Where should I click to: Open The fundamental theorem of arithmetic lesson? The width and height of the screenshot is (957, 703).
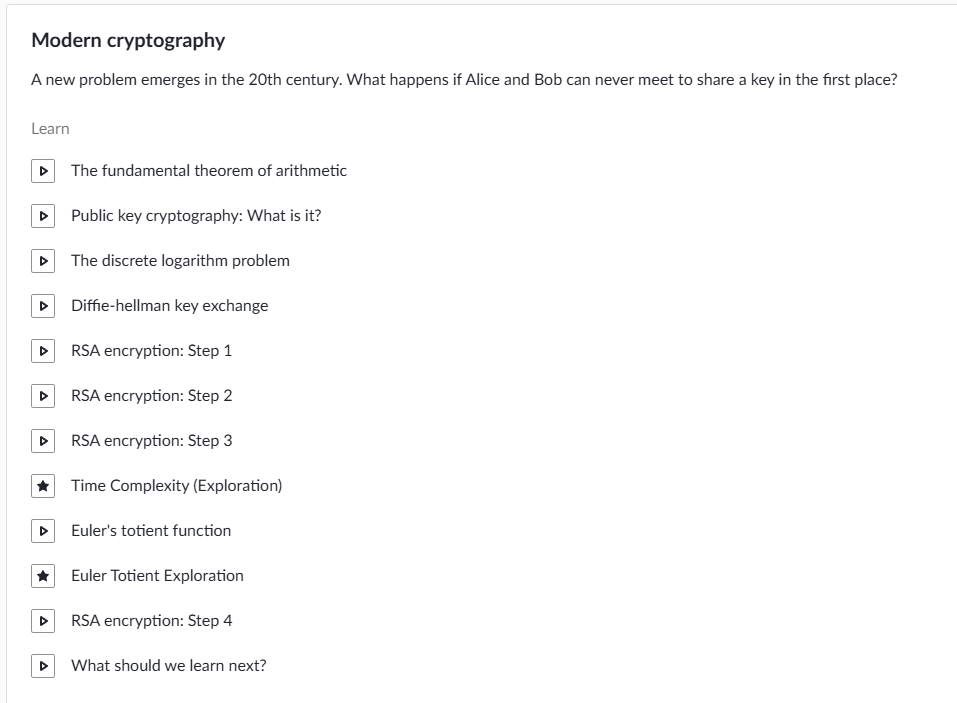tap(208, 171)
